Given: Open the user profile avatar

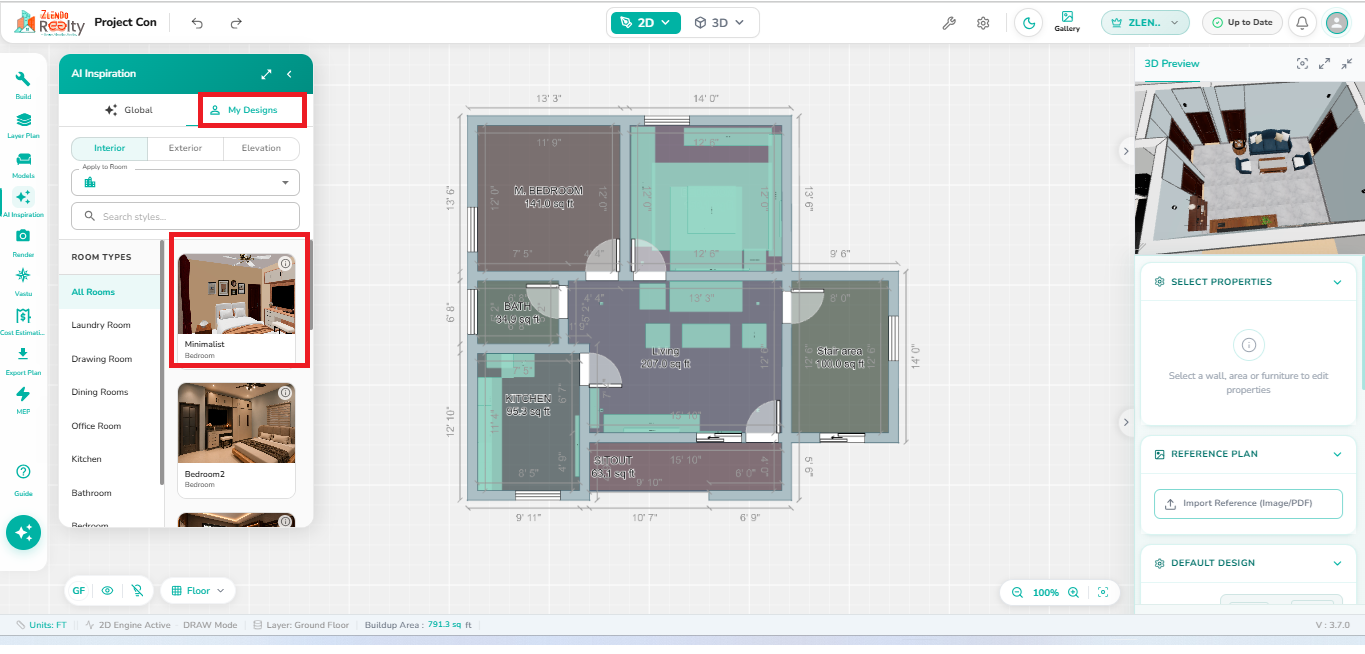Looking at the screenshot, I should tap(1336, 22).
